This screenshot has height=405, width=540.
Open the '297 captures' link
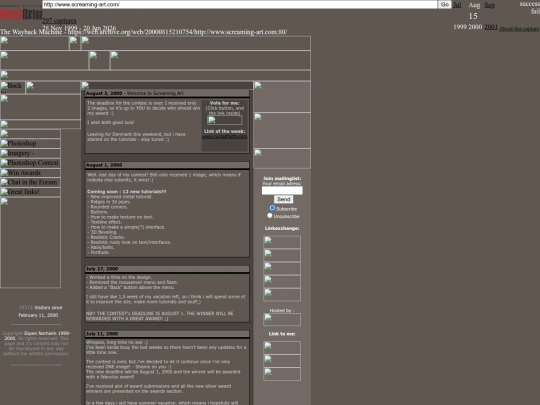[x=59, y=21]
